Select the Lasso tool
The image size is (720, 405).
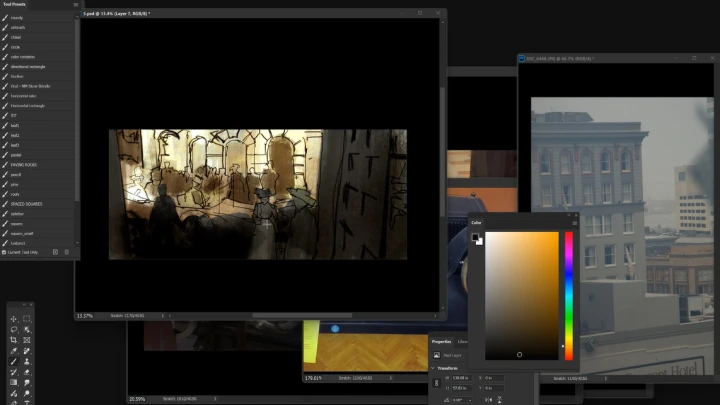pos(14,329)
